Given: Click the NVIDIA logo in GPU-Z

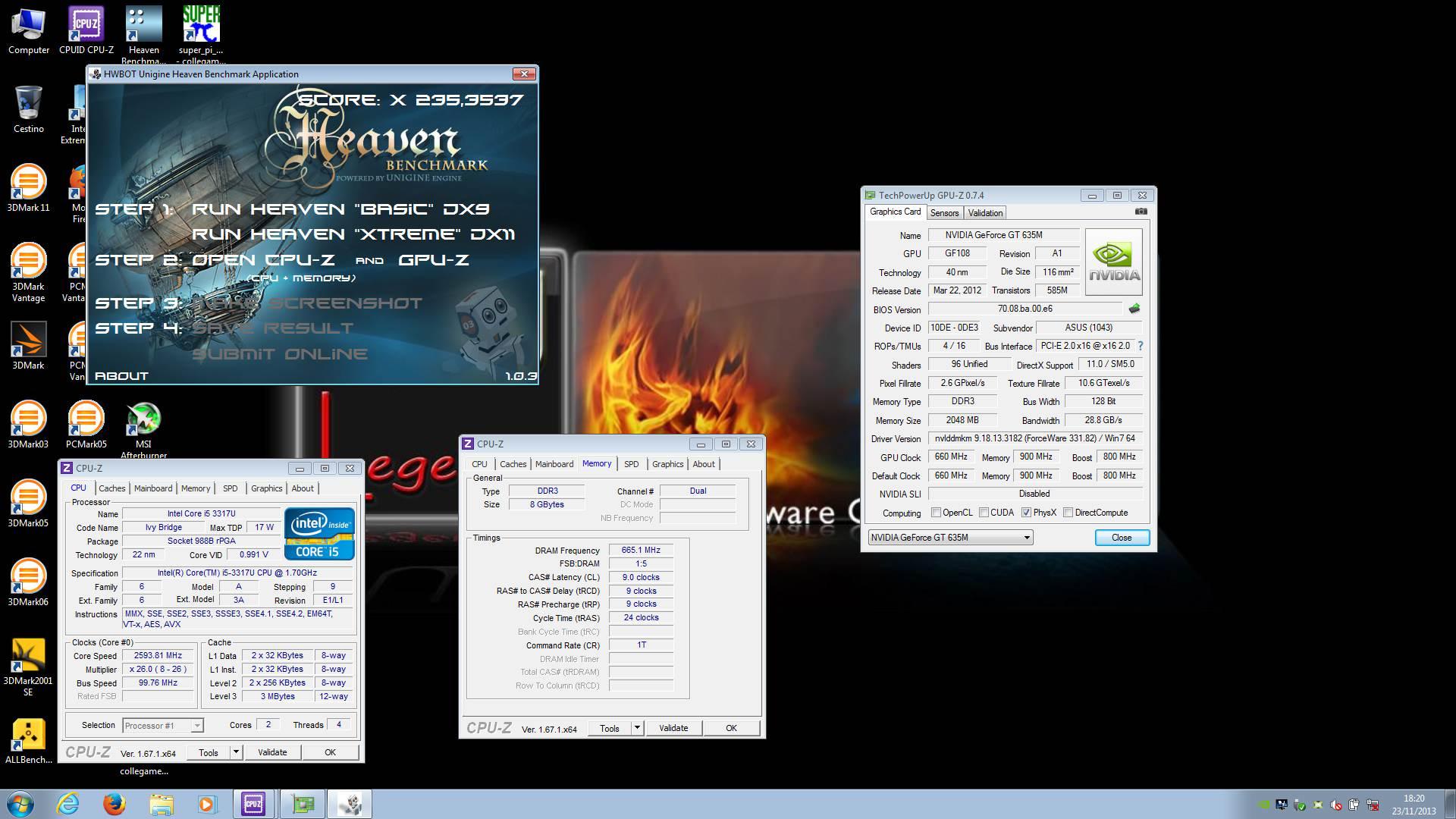Looking at the screenshot, I should [1113, 262].
